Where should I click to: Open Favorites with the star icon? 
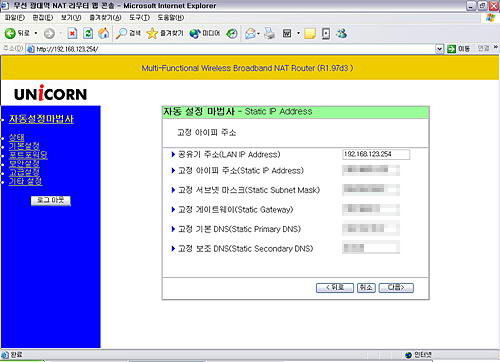click(x=165, y=33)
